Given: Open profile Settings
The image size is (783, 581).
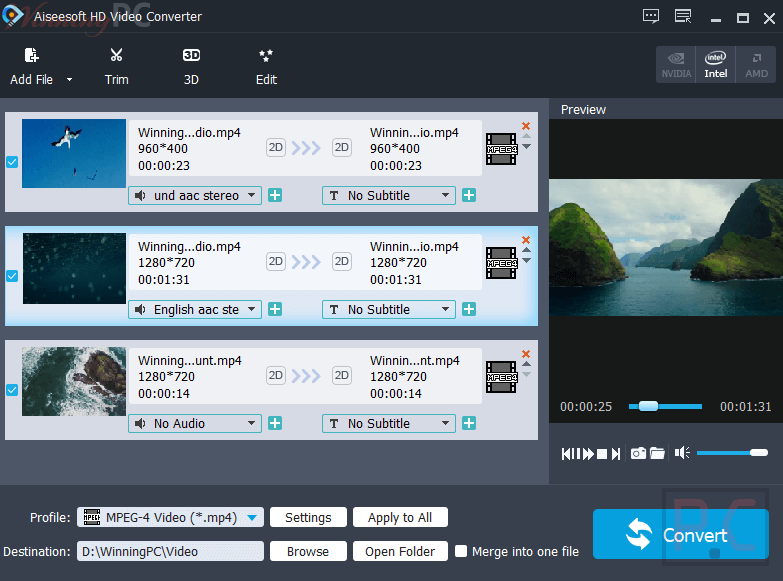Looking at the screenshot, I should 308,517.
